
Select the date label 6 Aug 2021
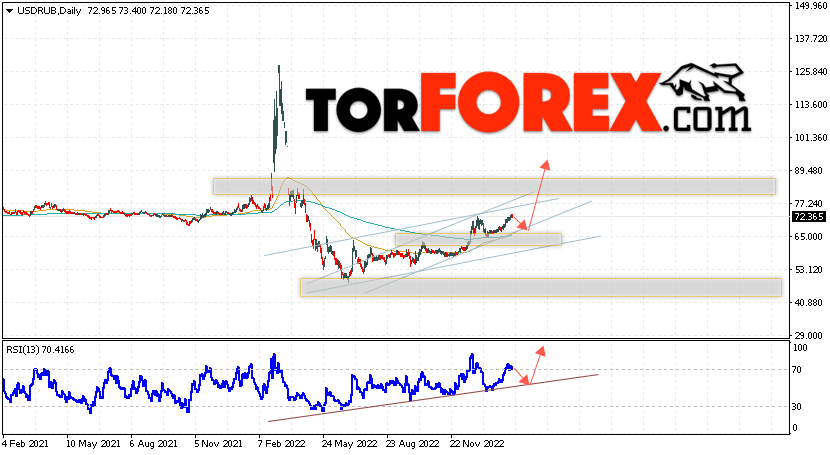(x=154, y=443)
